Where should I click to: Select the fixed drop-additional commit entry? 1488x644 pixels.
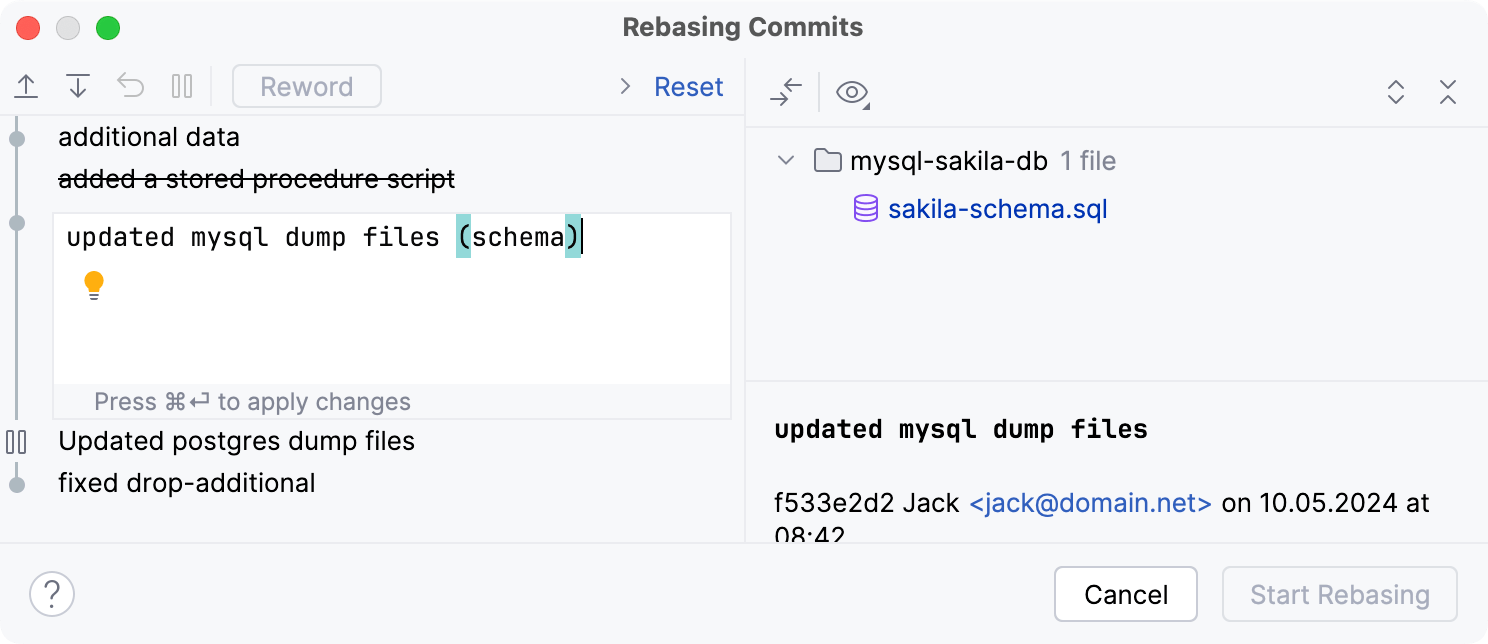tap(187, 483)
